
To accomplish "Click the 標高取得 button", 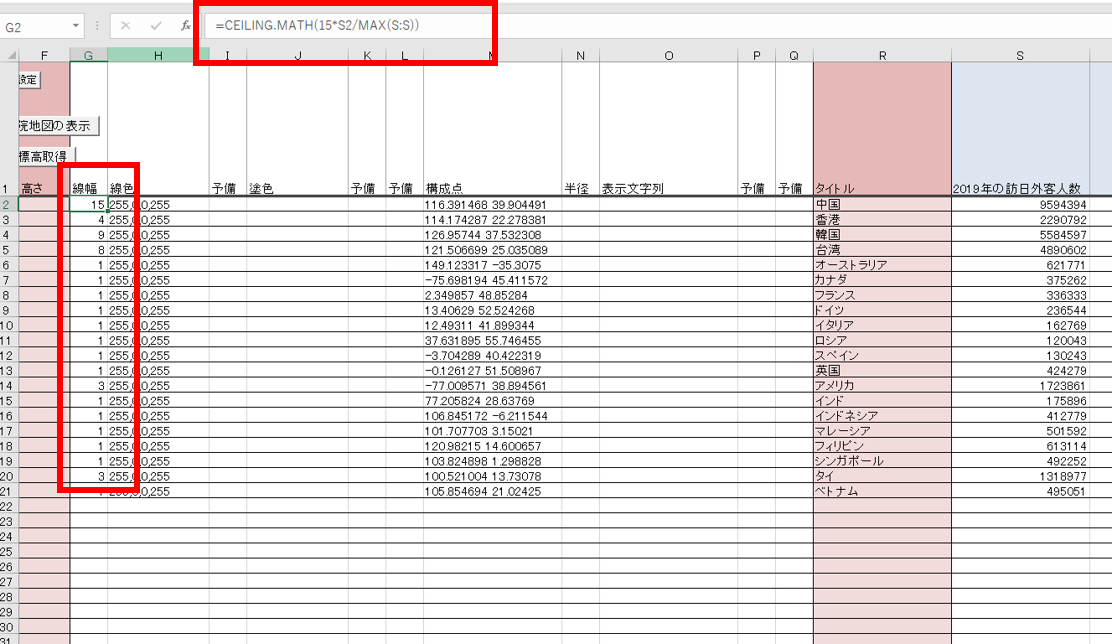I will pyautogui.click(x=45, y=156).
